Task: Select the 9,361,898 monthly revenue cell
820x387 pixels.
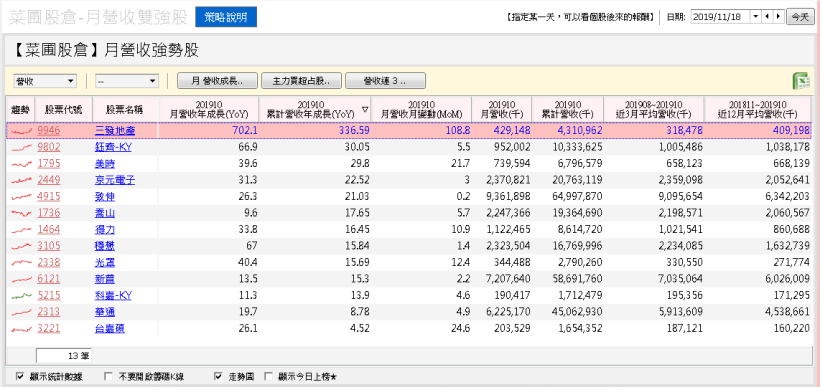Action: [x=502, y=197]
